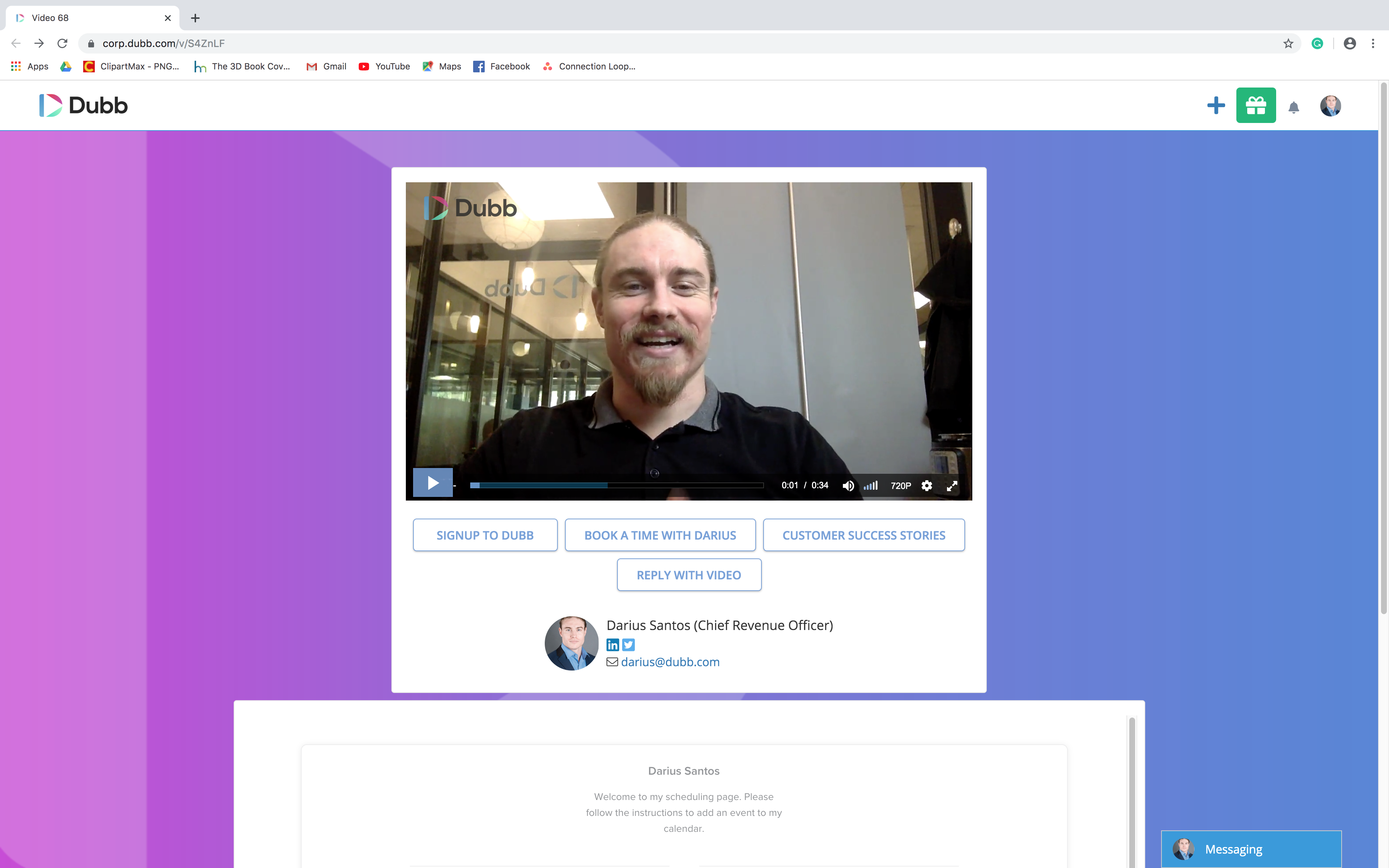Bookmark this page with star icon
This screenshot has width=1389, height=868.
tap(1288, 43)
